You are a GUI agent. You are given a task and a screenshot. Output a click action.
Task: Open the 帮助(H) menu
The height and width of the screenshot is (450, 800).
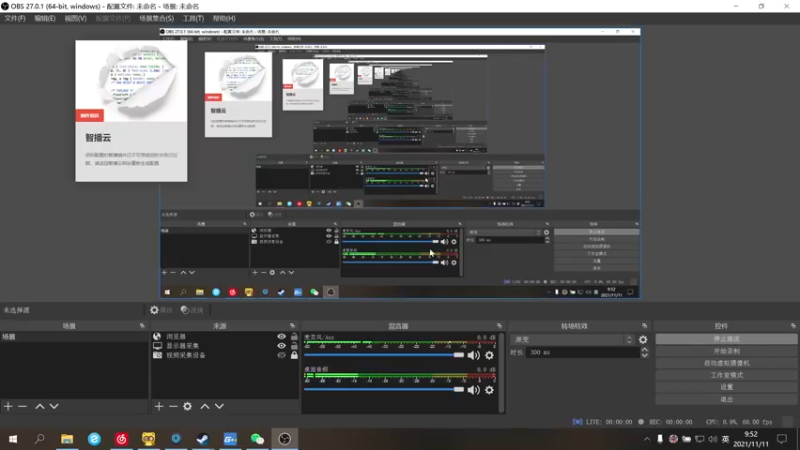pyautogui.click(x=224, y=18)
